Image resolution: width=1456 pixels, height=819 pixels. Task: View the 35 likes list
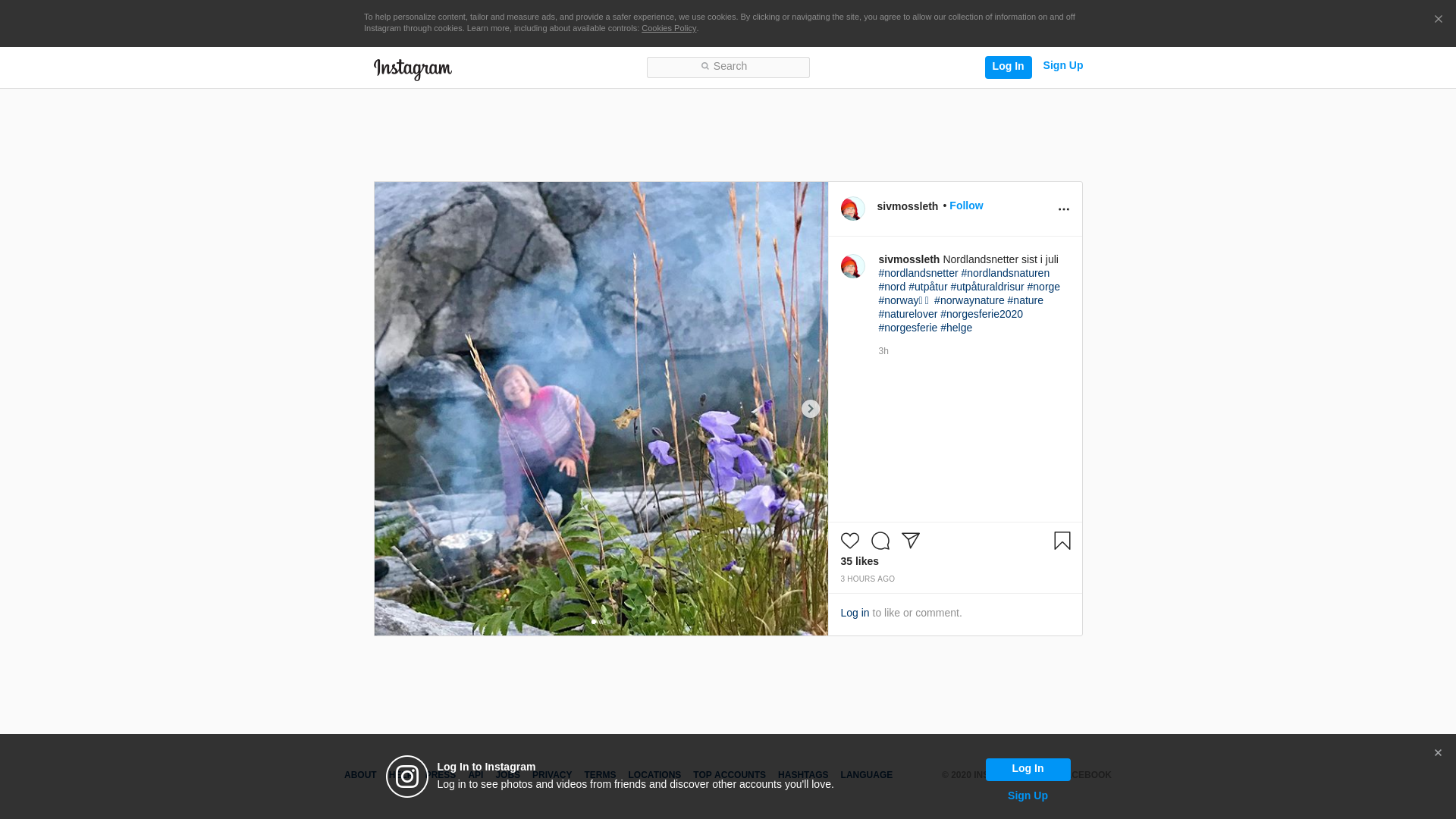coord(859,561)
